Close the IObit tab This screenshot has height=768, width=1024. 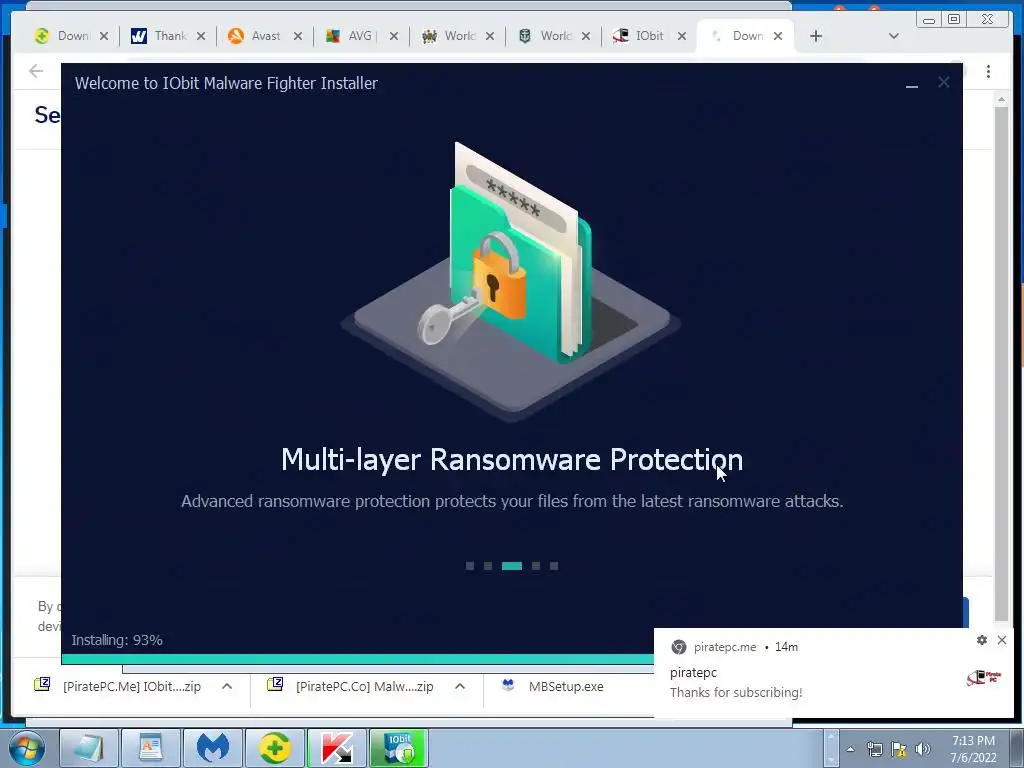coord(682,36)
